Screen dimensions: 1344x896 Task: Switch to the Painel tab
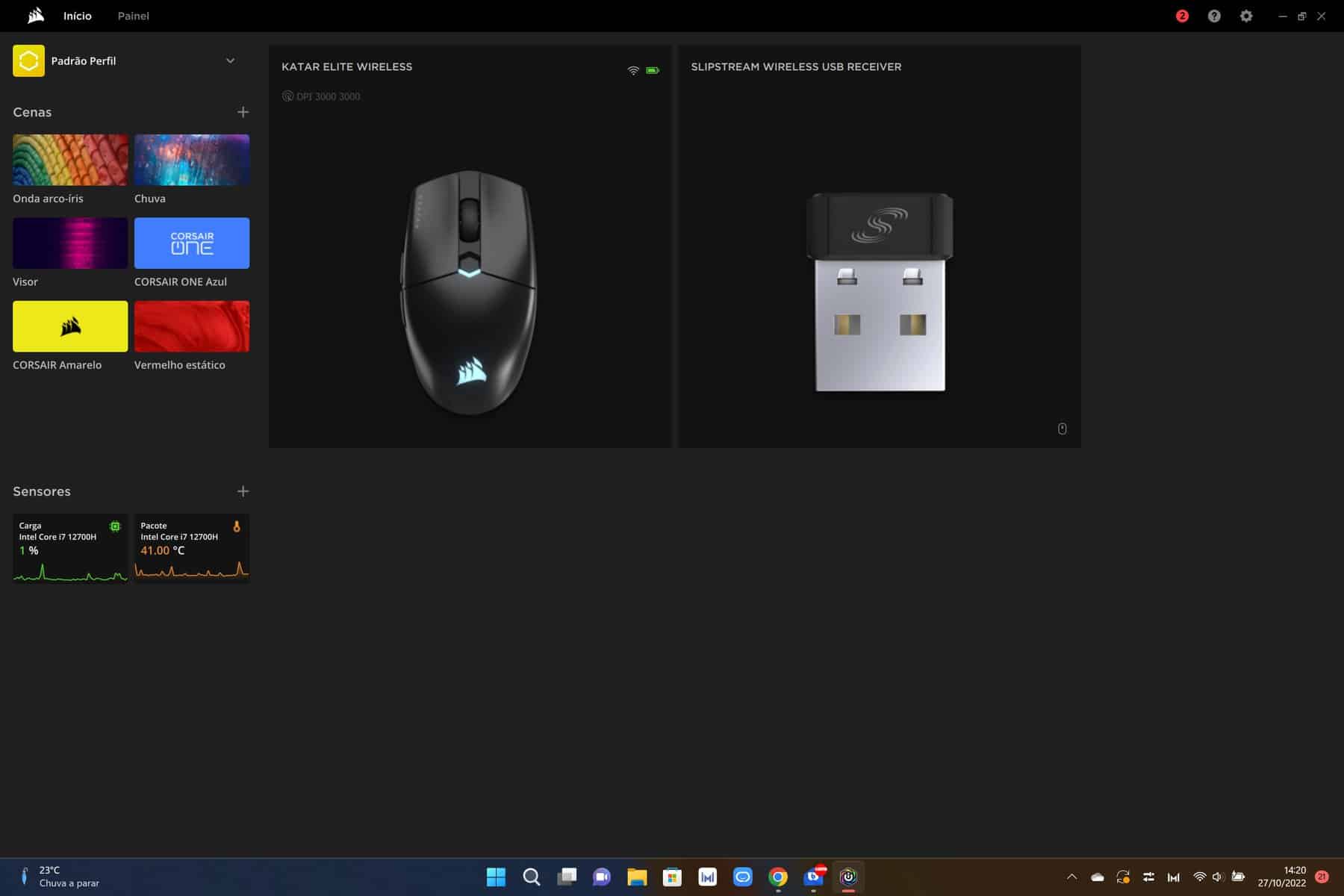(x=134, y=16)
